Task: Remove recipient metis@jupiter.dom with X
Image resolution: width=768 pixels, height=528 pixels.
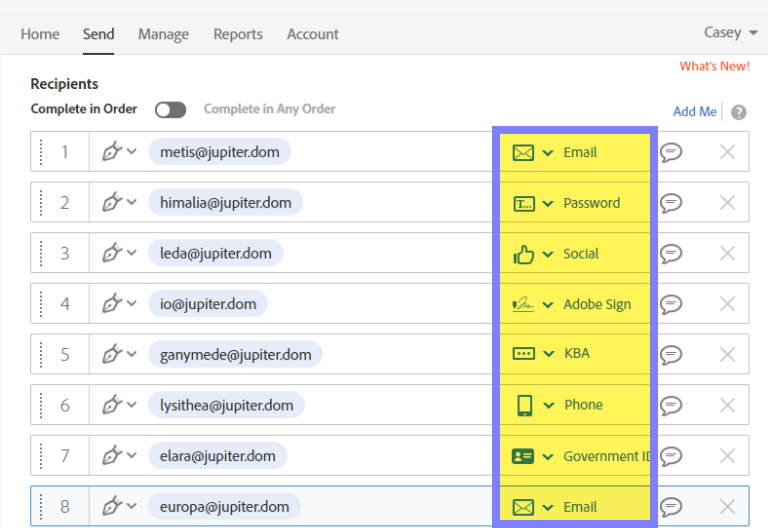Action: [727, 152]
